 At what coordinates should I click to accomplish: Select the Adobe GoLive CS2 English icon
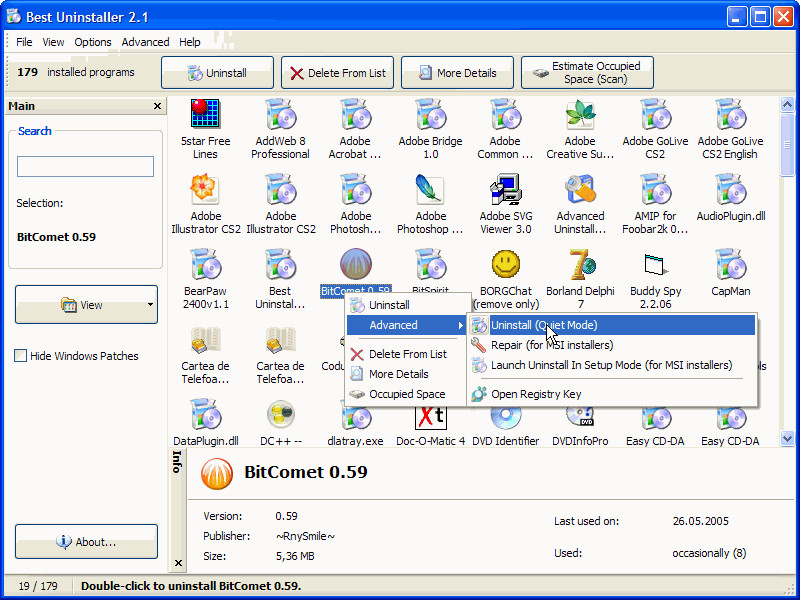[730, 114]
